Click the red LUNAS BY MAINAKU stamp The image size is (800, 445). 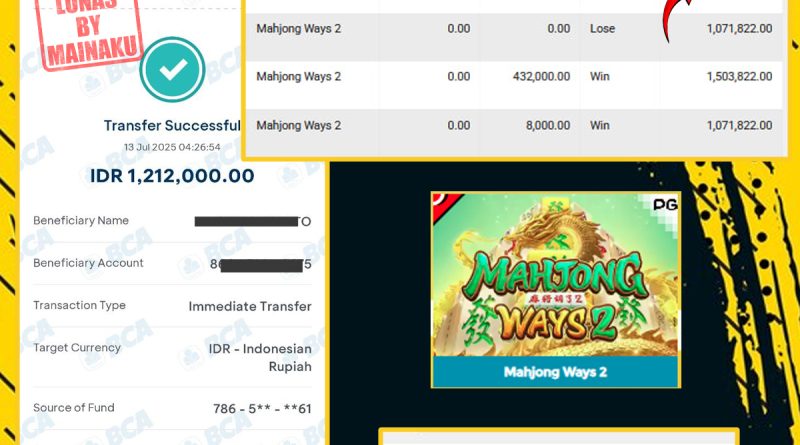89,34
